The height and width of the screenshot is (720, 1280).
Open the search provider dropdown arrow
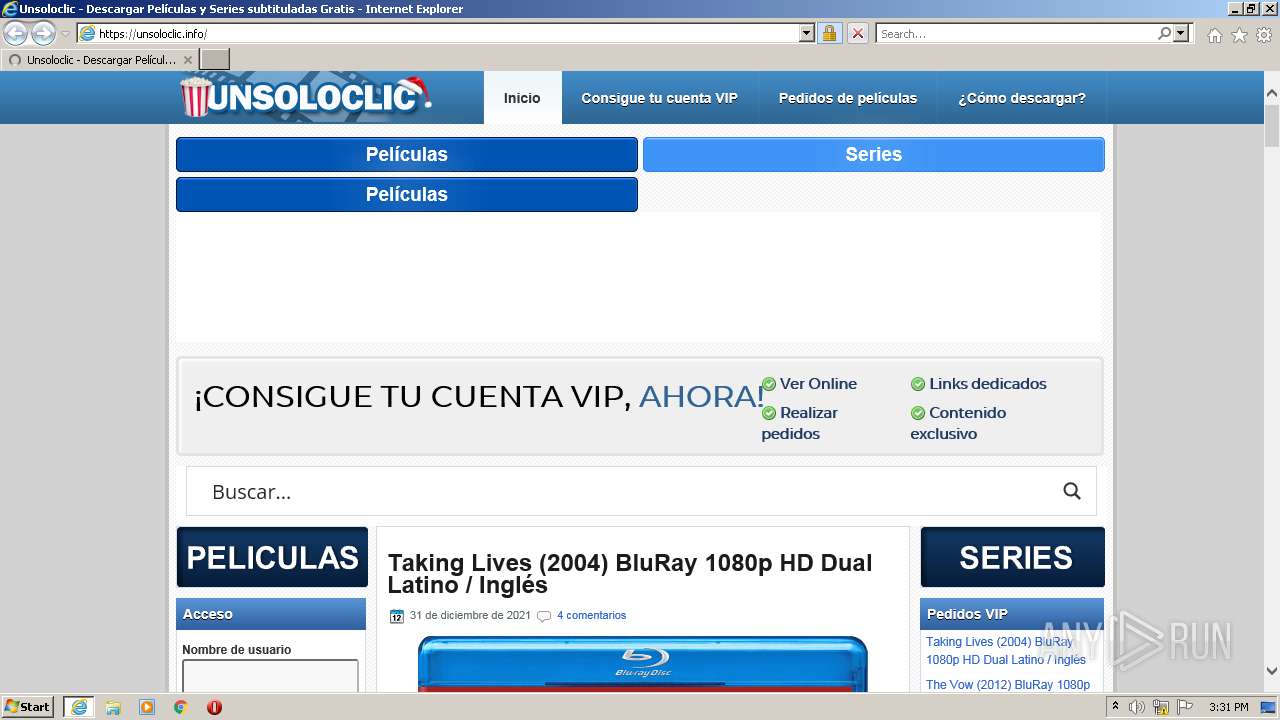coord(1181,33)
